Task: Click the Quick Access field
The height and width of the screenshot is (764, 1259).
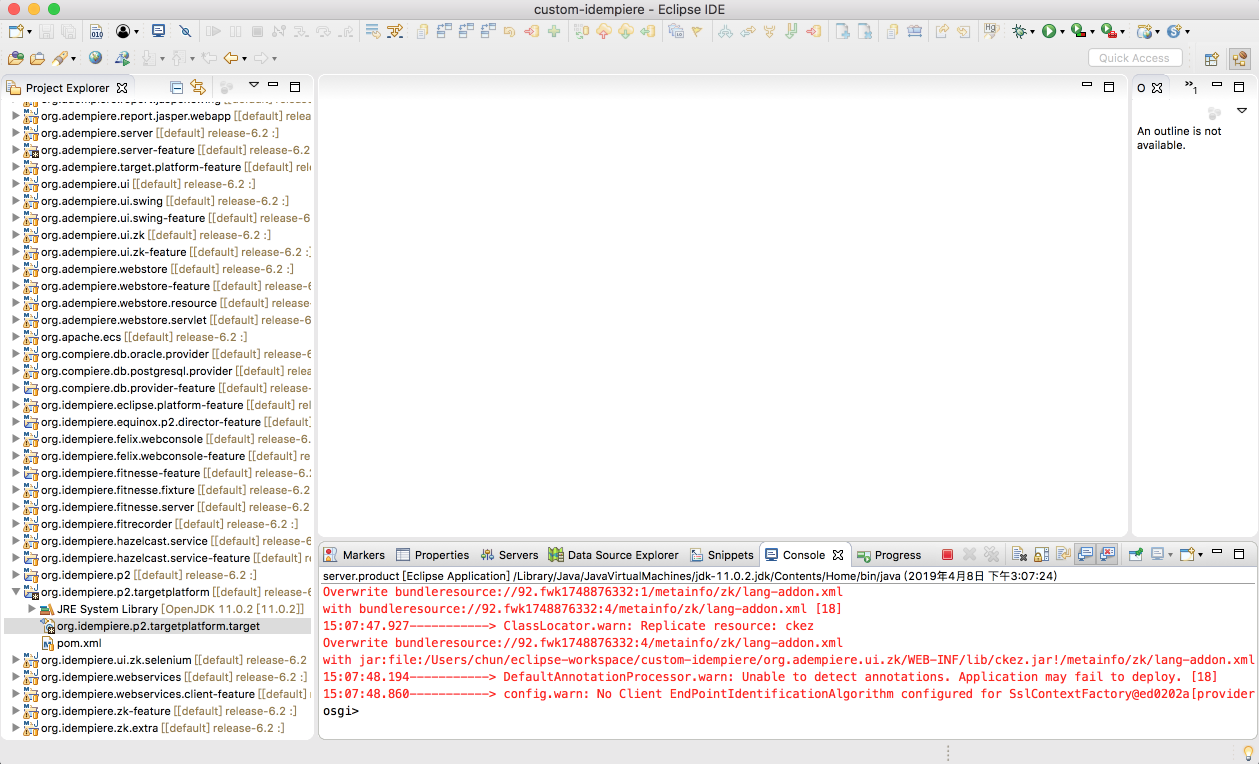Action: [x=1134, y=57]
